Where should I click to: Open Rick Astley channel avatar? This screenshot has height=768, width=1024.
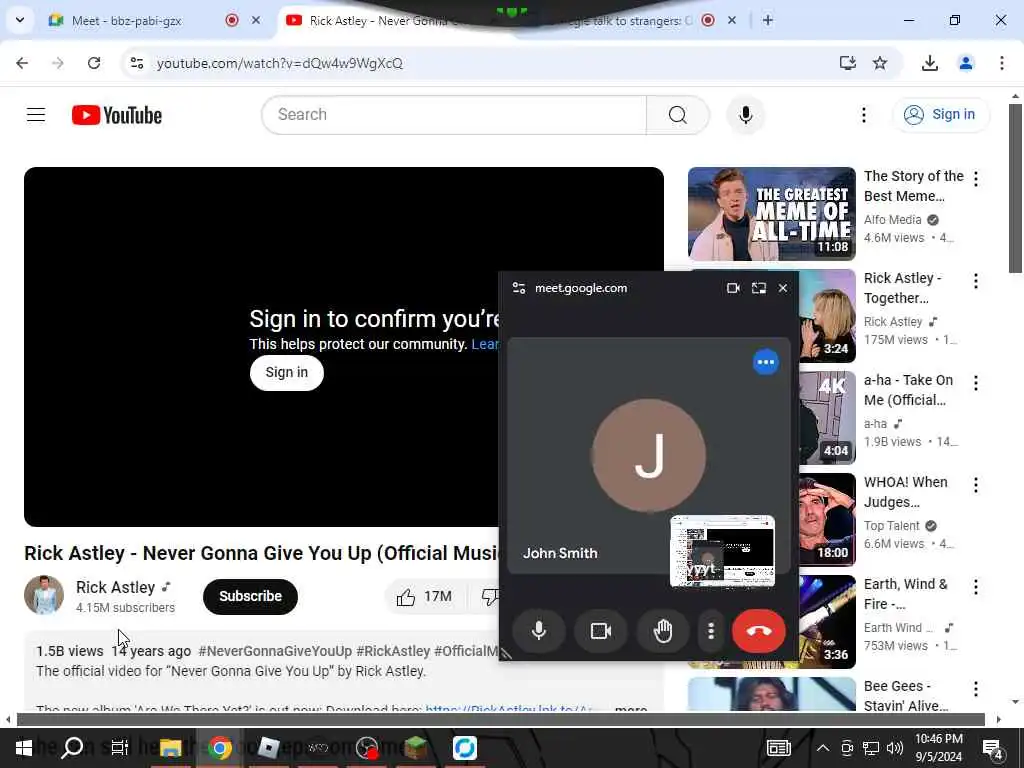(44, 595)
